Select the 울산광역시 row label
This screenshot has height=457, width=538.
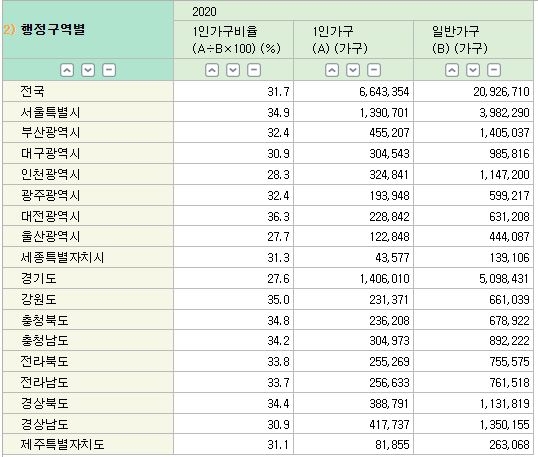[x=50, y=236]
